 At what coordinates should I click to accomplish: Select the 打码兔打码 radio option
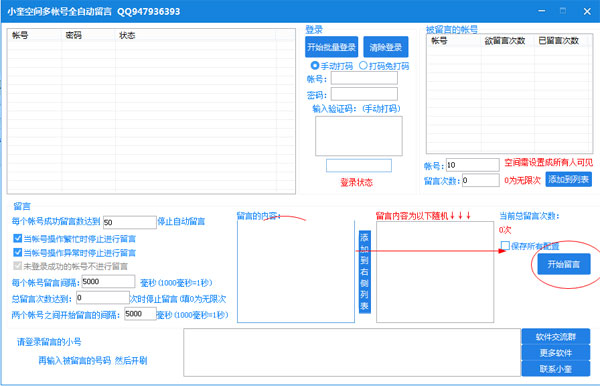point(363,65)
